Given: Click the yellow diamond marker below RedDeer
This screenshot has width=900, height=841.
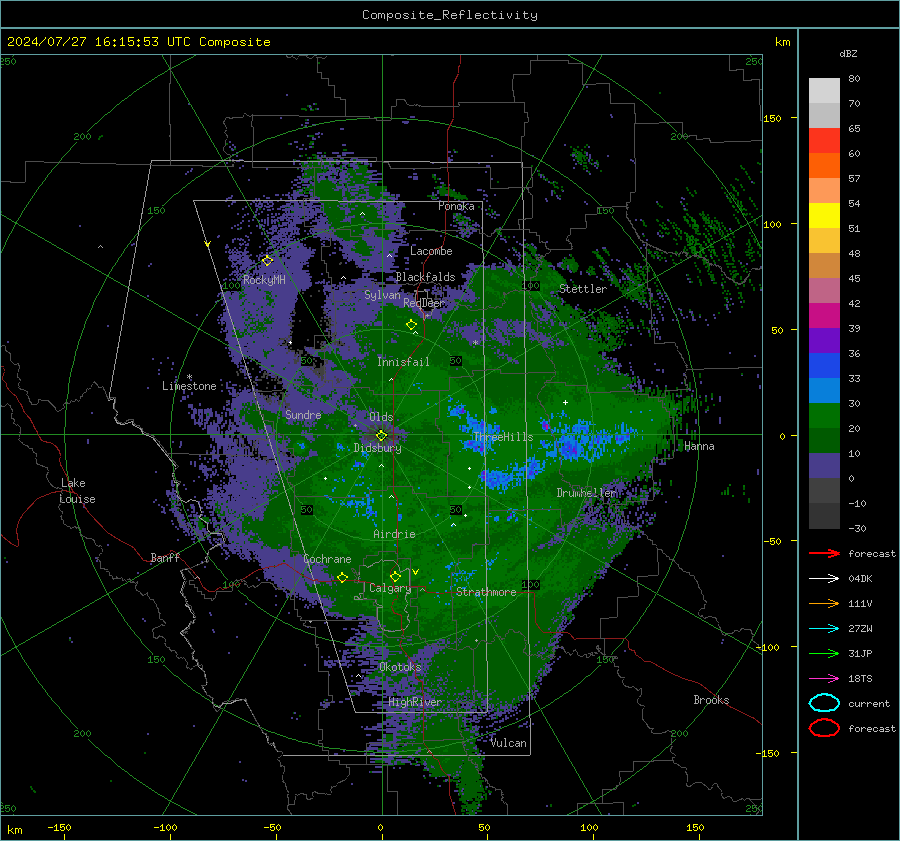Looking at the screenshot, I should 411,324.
